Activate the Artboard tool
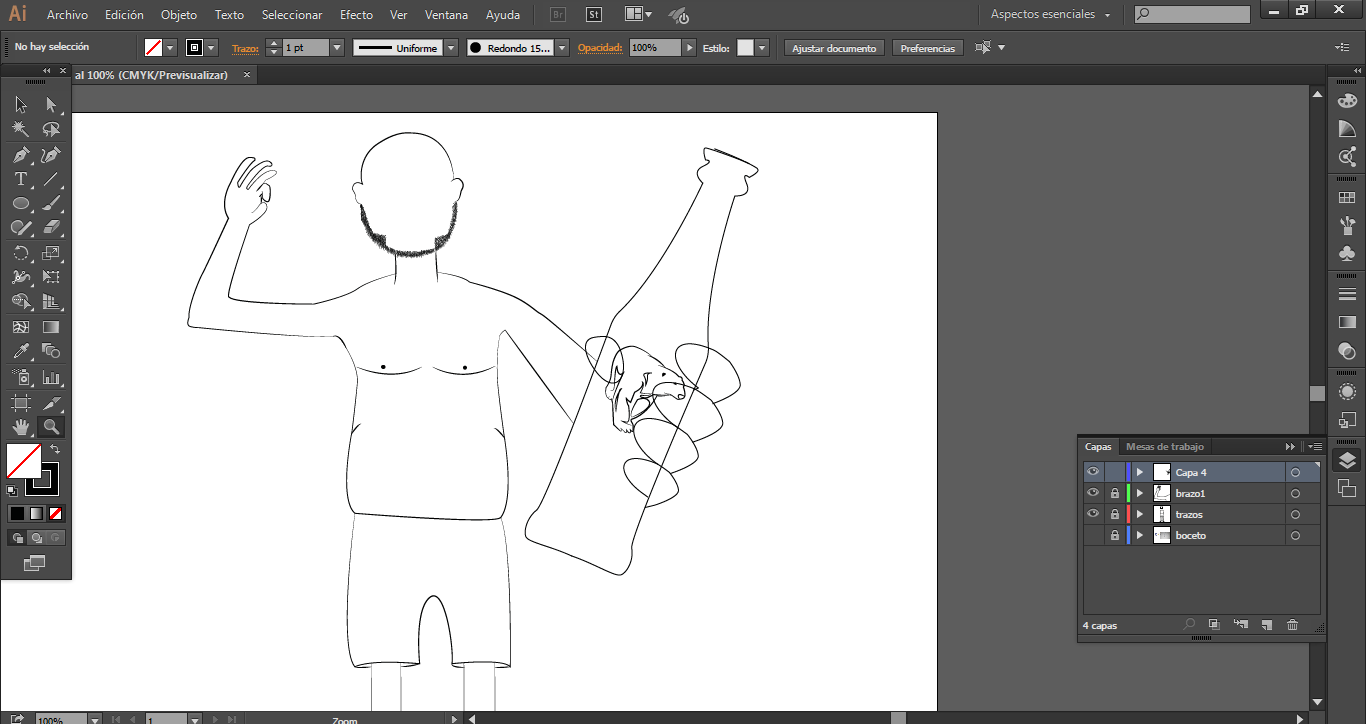This screenshot has width=1366, height=724. click(21, 403)
